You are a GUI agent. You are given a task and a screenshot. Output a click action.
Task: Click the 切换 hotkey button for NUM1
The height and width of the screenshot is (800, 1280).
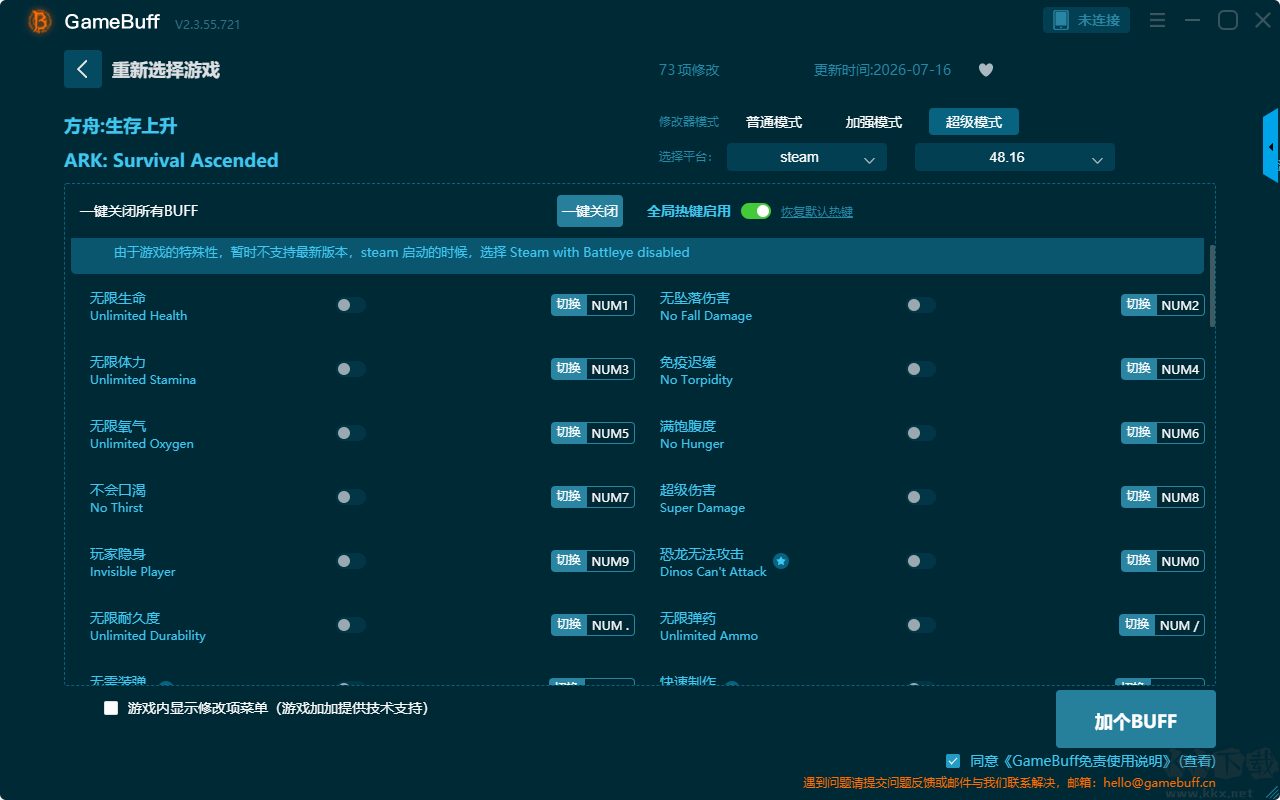point(569,305)
